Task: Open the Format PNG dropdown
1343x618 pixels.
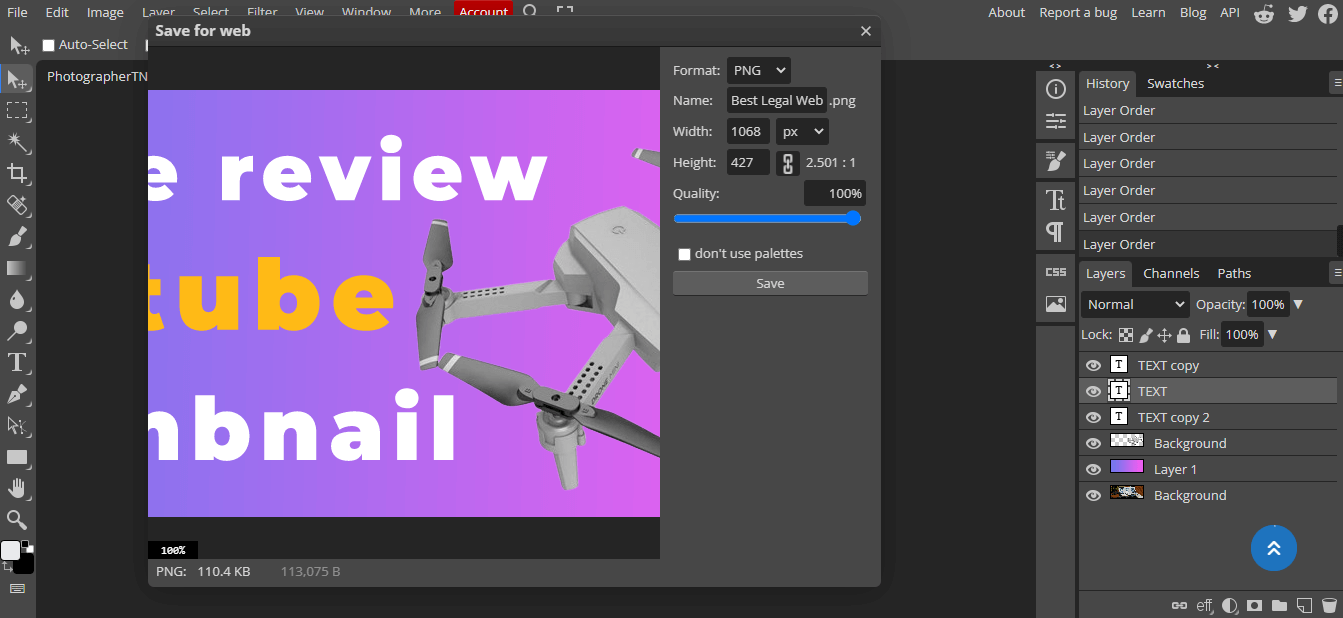Action: click(758, 71)
